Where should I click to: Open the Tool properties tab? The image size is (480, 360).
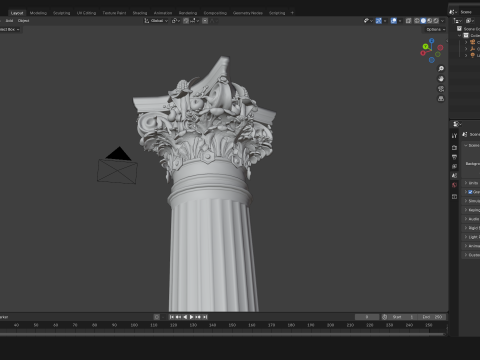(x=454, y=136)
